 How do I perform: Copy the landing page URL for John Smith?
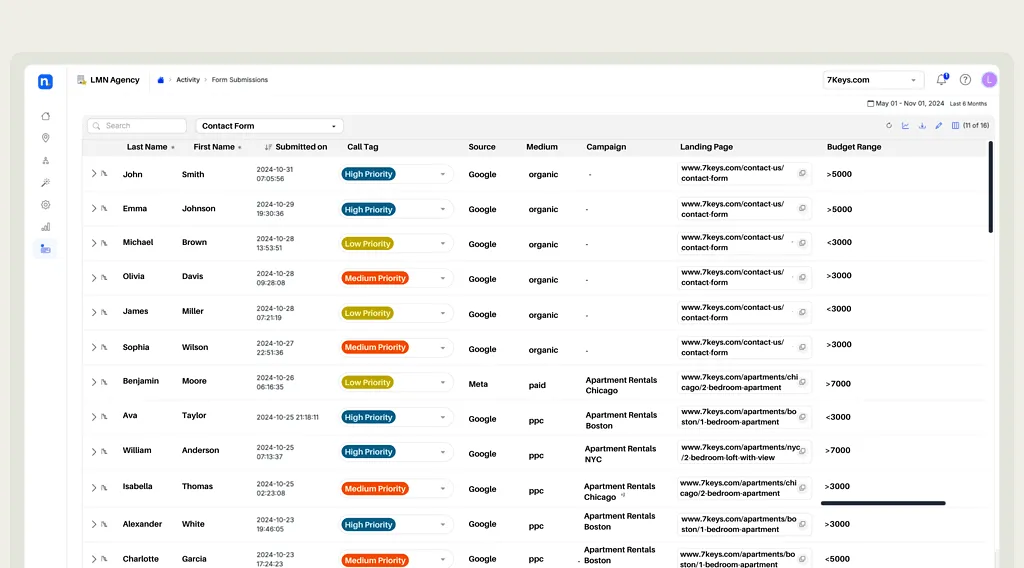(803, 173)
